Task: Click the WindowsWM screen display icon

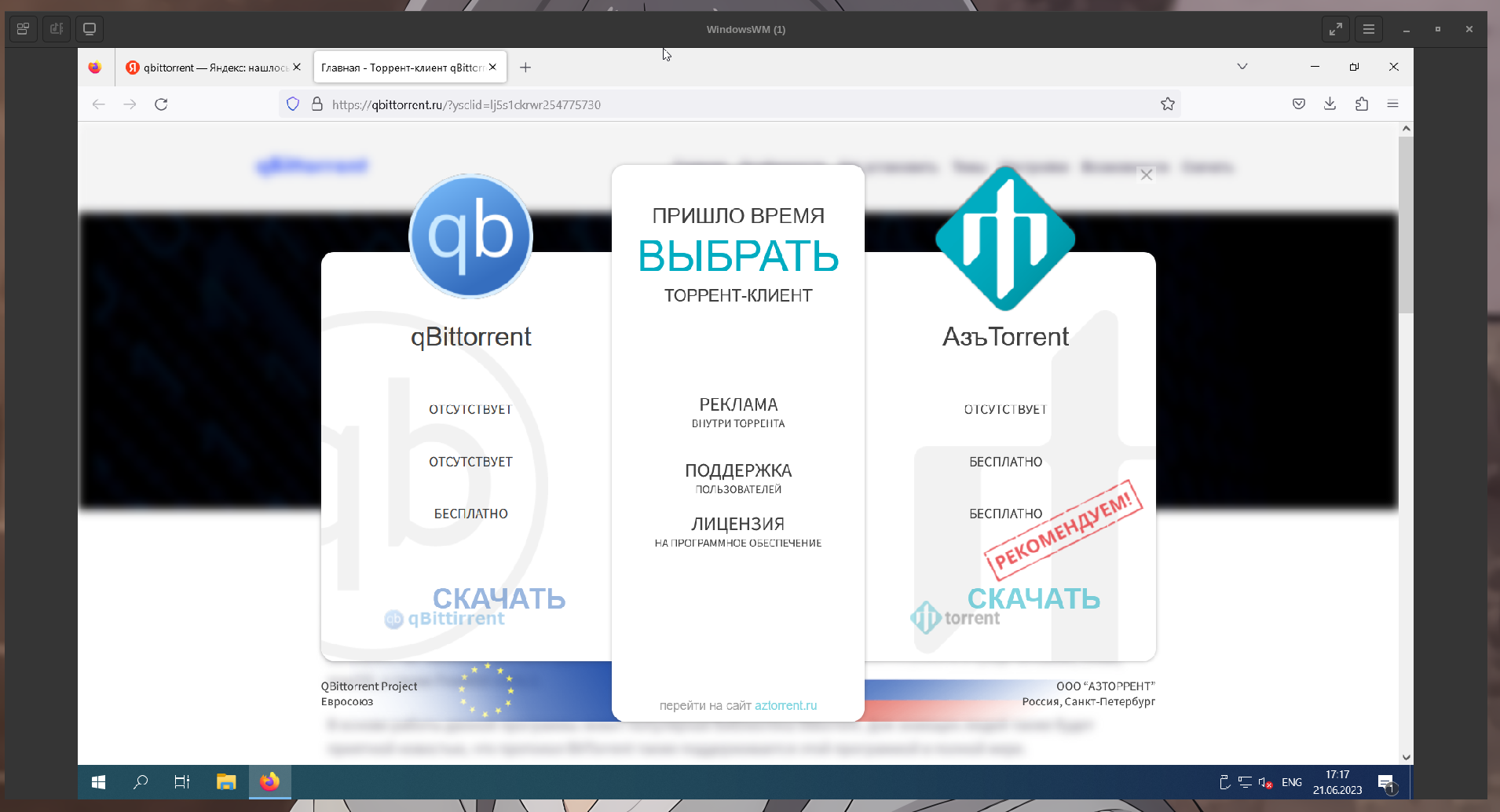Action: point(90,30)
